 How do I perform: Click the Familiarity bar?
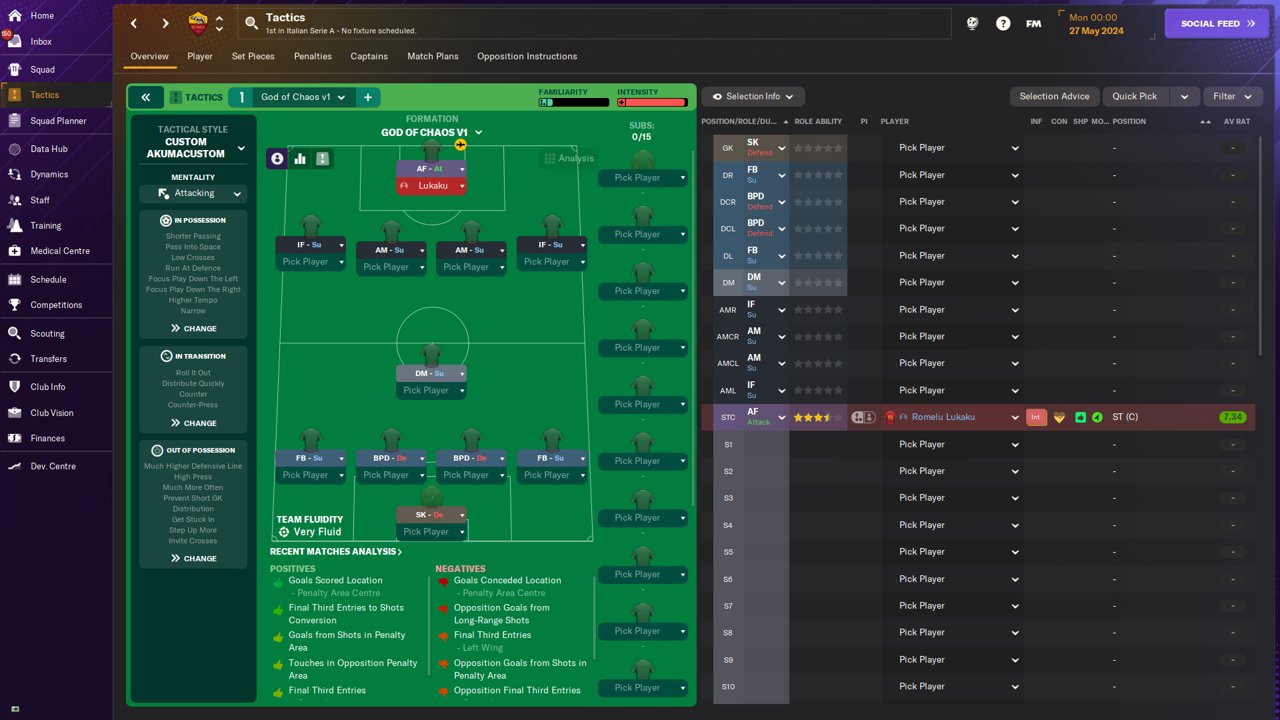[x=574, y=102]
